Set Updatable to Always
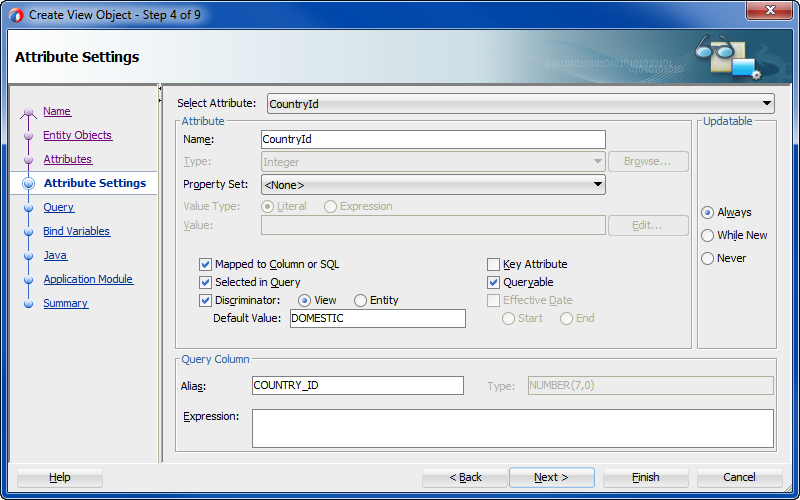The image size is (800, 500). (707, 212)
